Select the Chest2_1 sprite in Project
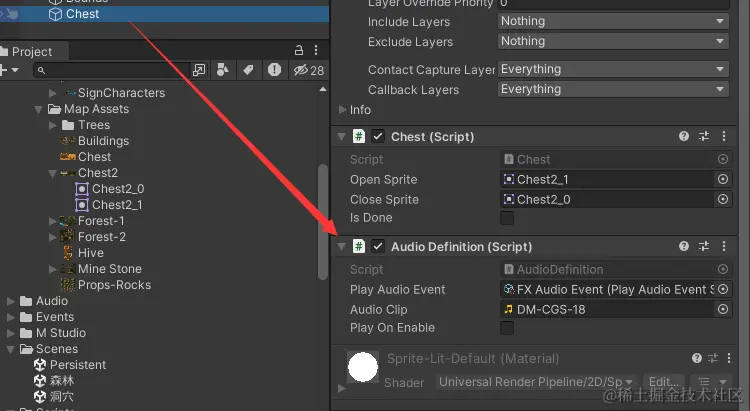Screen dimensions: 750x411 coord(117,205)
